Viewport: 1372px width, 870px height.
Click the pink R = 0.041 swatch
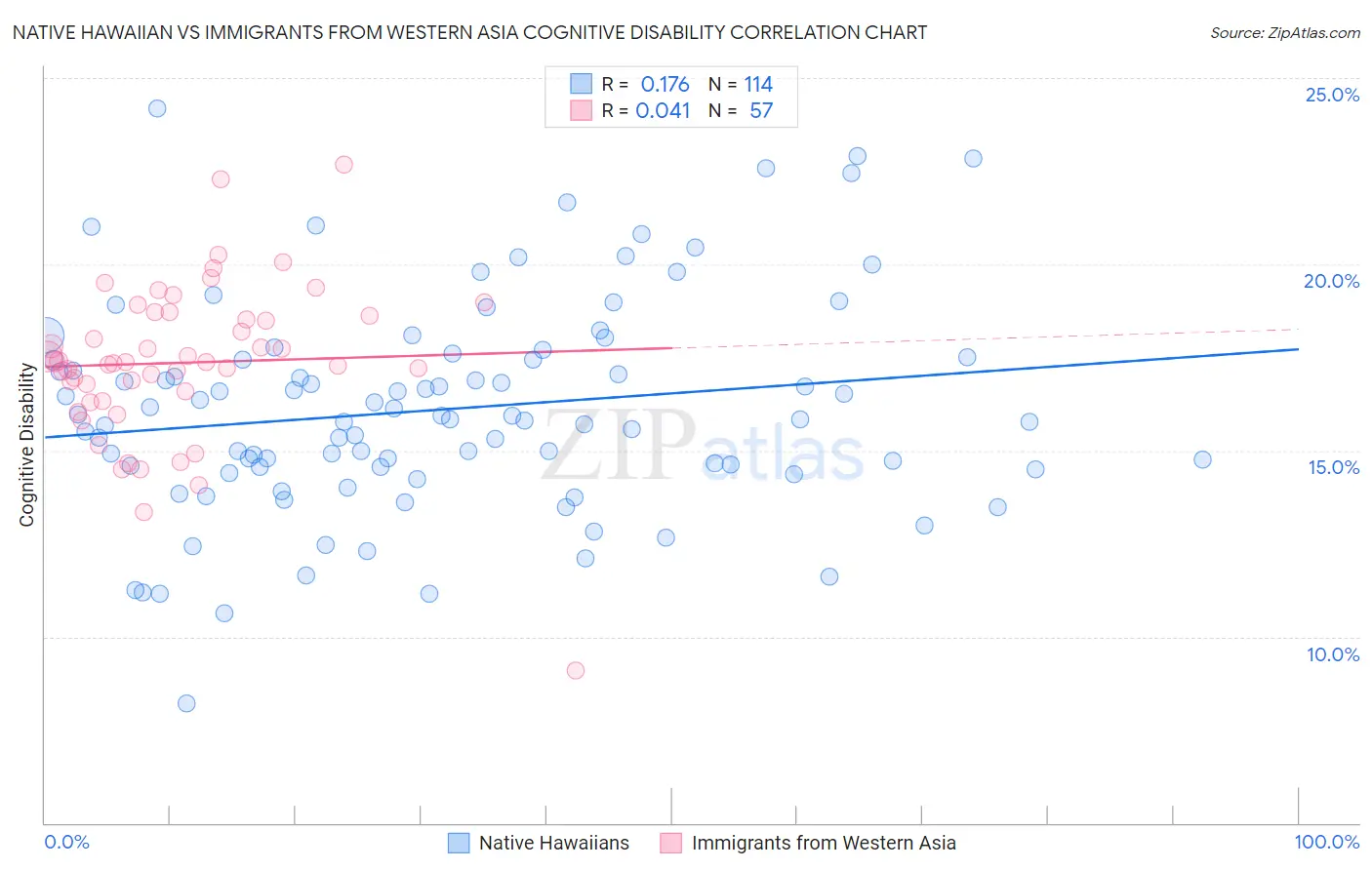tap(581, 110)
